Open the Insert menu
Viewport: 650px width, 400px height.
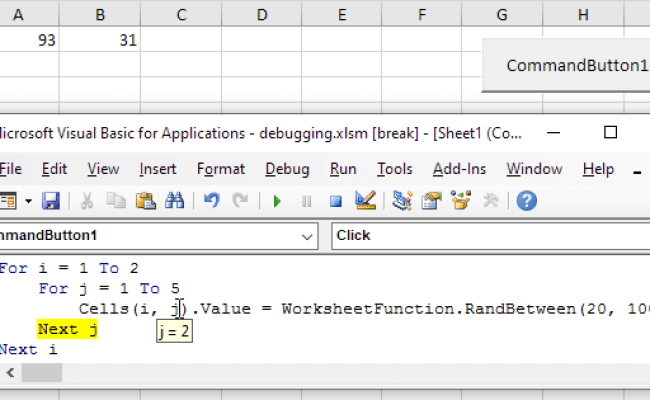click(x=158, y=169)
